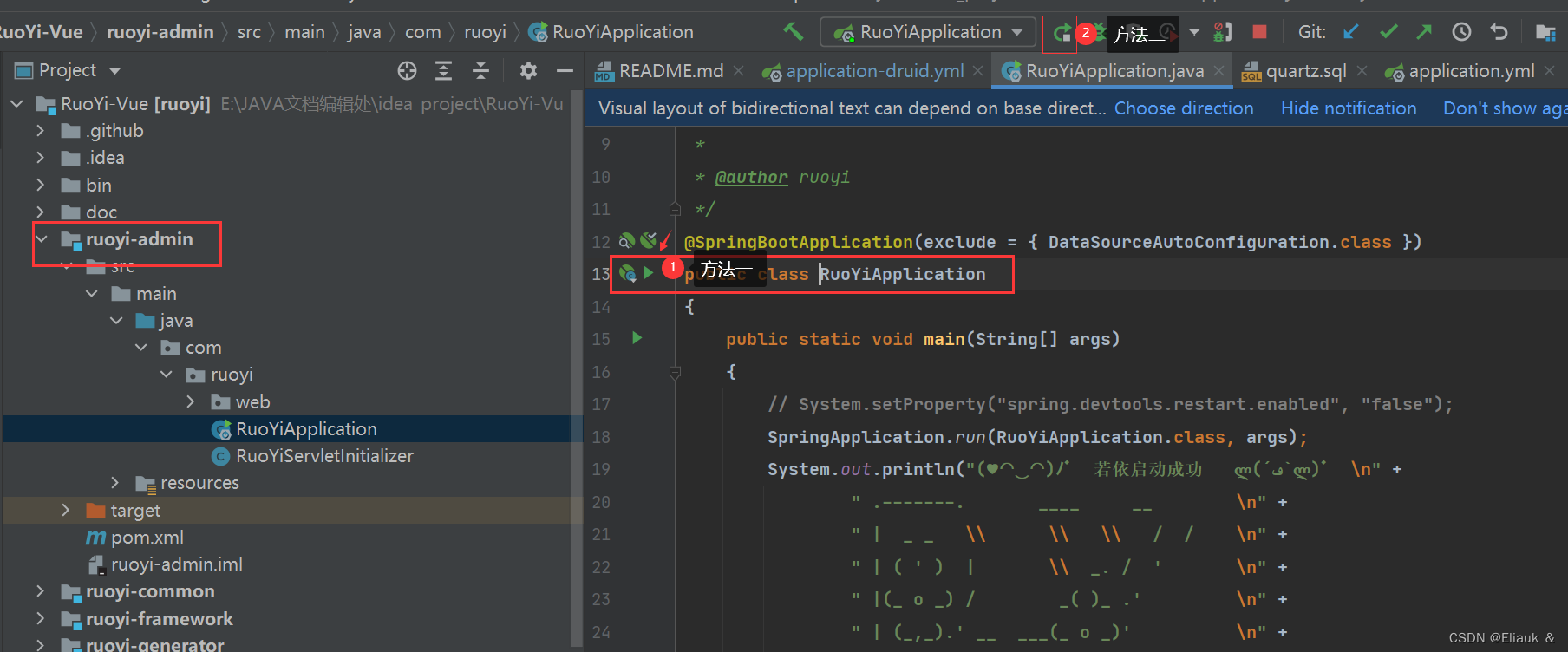This screenshot has height=652, width=1568.
Task: Open Git Show History clock icon
Action: coord(1461,32)
